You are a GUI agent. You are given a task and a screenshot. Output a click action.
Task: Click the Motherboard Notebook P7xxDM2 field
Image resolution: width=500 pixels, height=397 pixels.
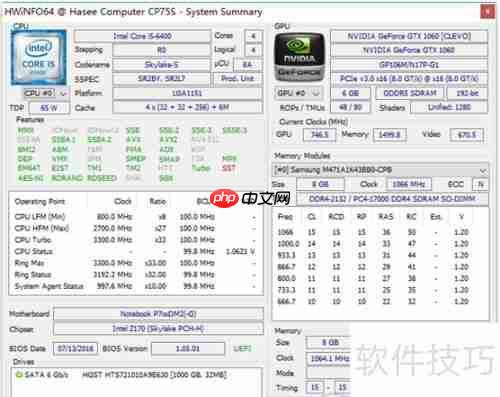pos(158,314)
